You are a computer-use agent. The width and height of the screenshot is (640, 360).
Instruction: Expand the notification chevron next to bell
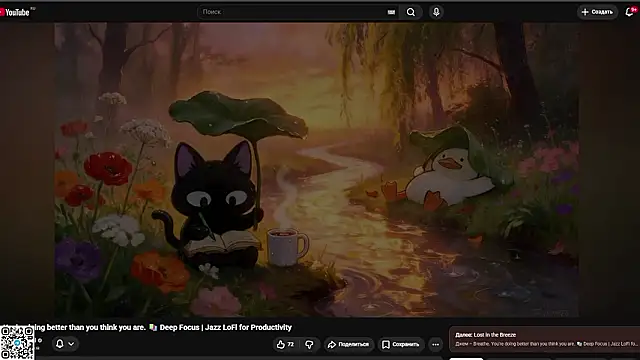pyautogui.click(x=71, y=344)
